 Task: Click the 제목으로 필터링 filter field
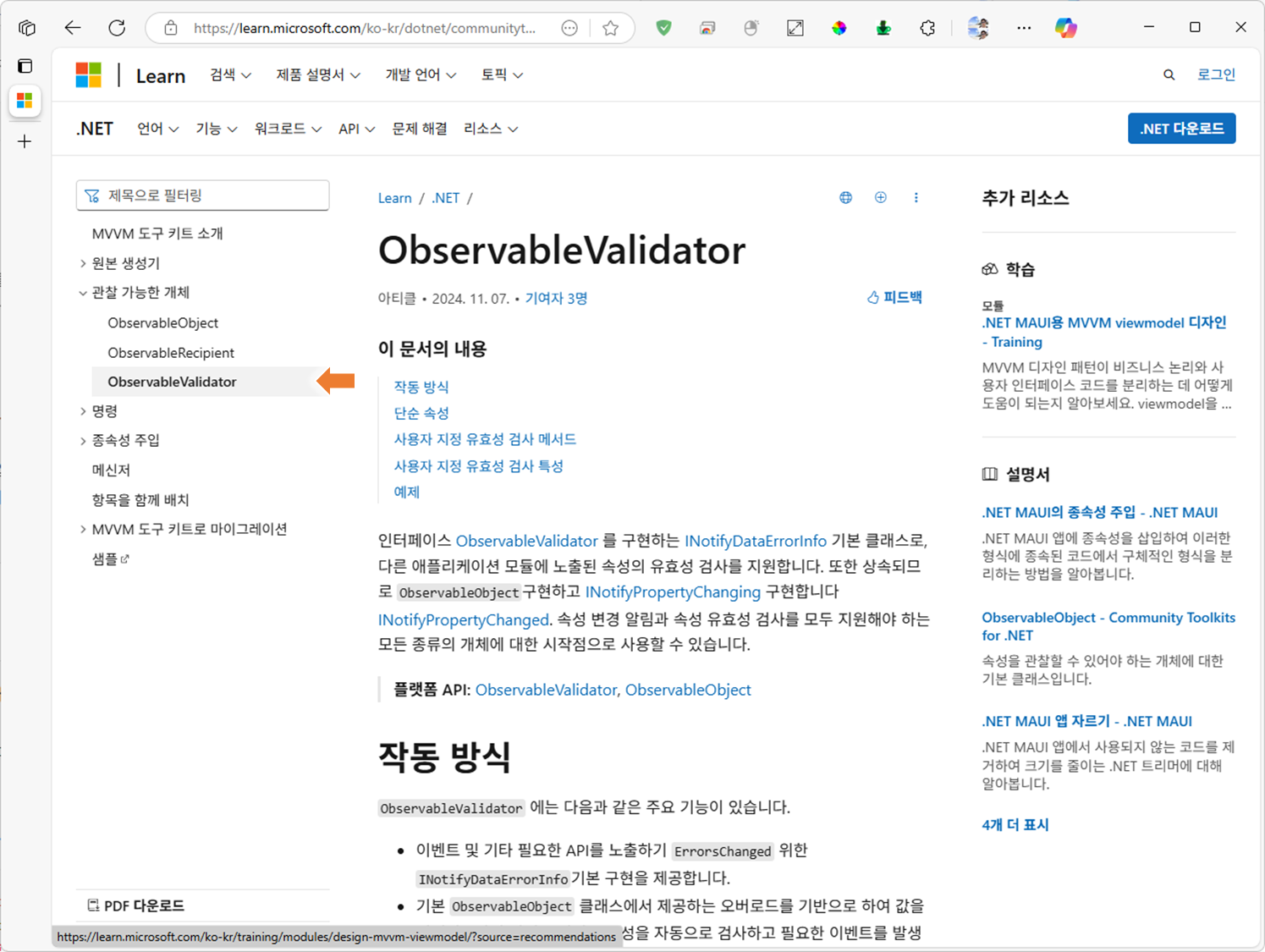202,195
